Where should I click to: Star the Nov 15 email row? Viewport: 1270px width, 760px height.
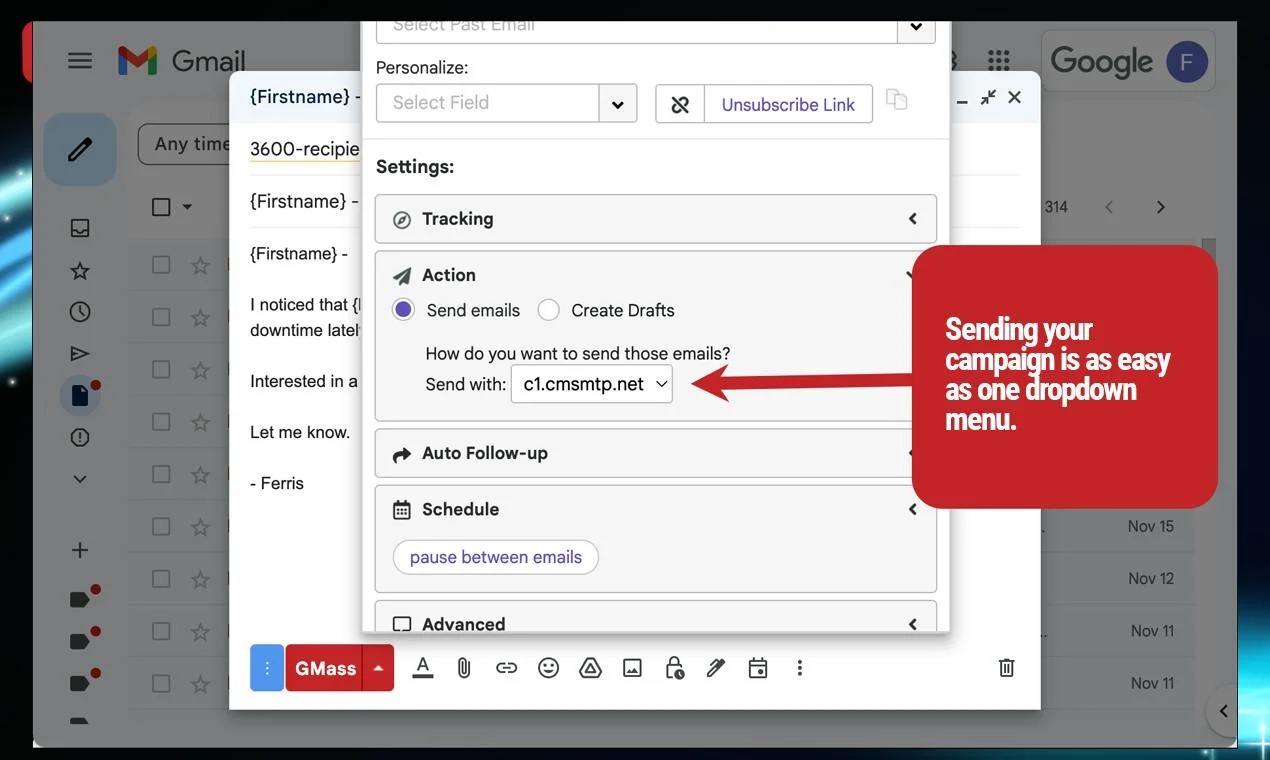pos(201,526)
